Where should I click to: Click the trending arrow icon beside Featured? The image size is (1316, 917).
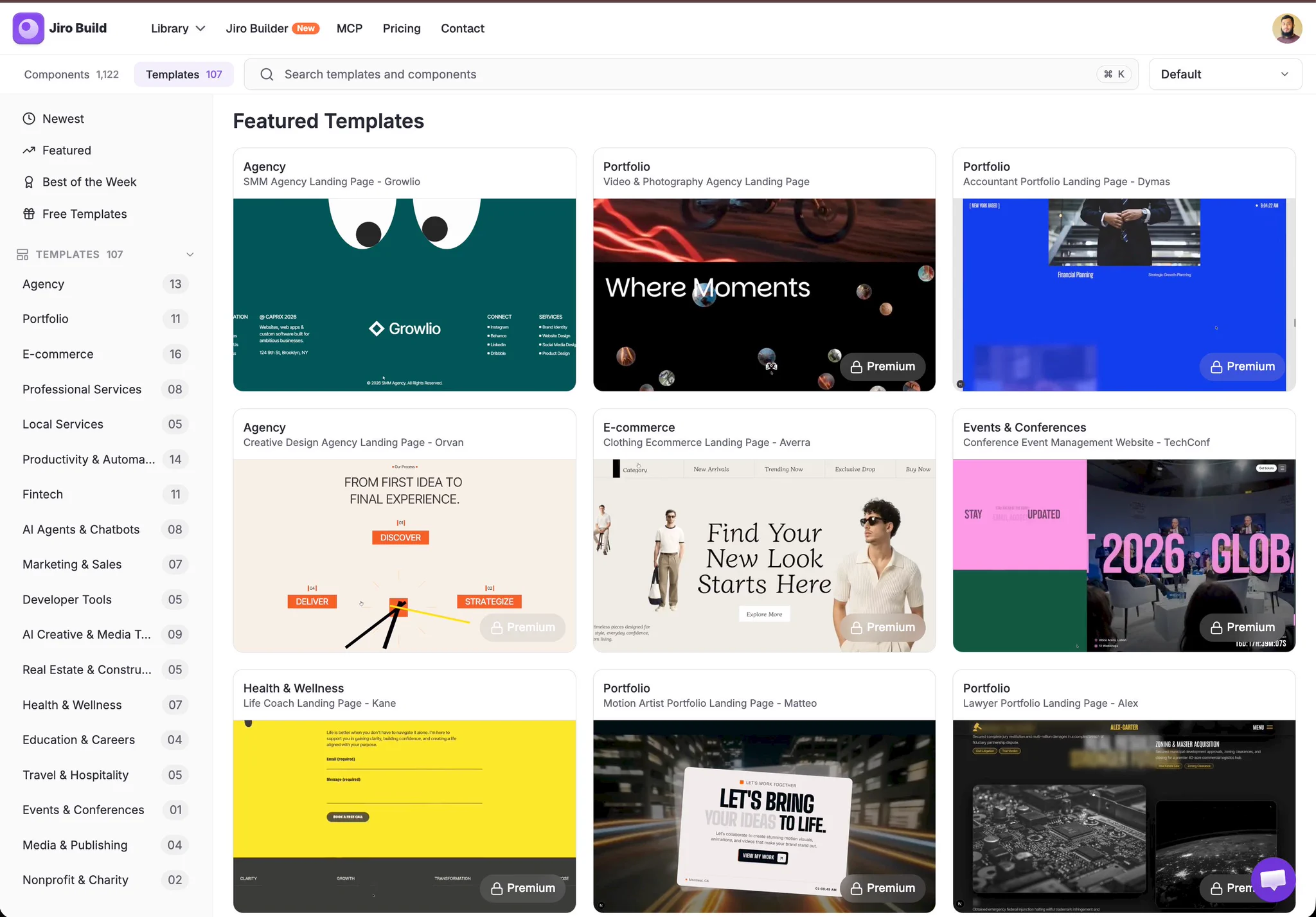pos(29,150)
